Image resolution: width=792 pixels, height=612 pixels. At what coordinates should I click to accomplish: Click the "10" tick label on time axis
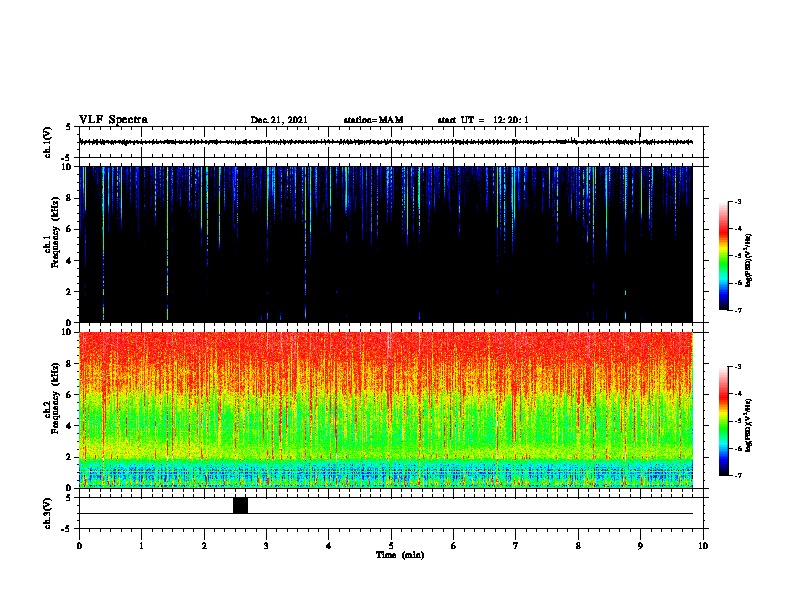click(703, 546)
